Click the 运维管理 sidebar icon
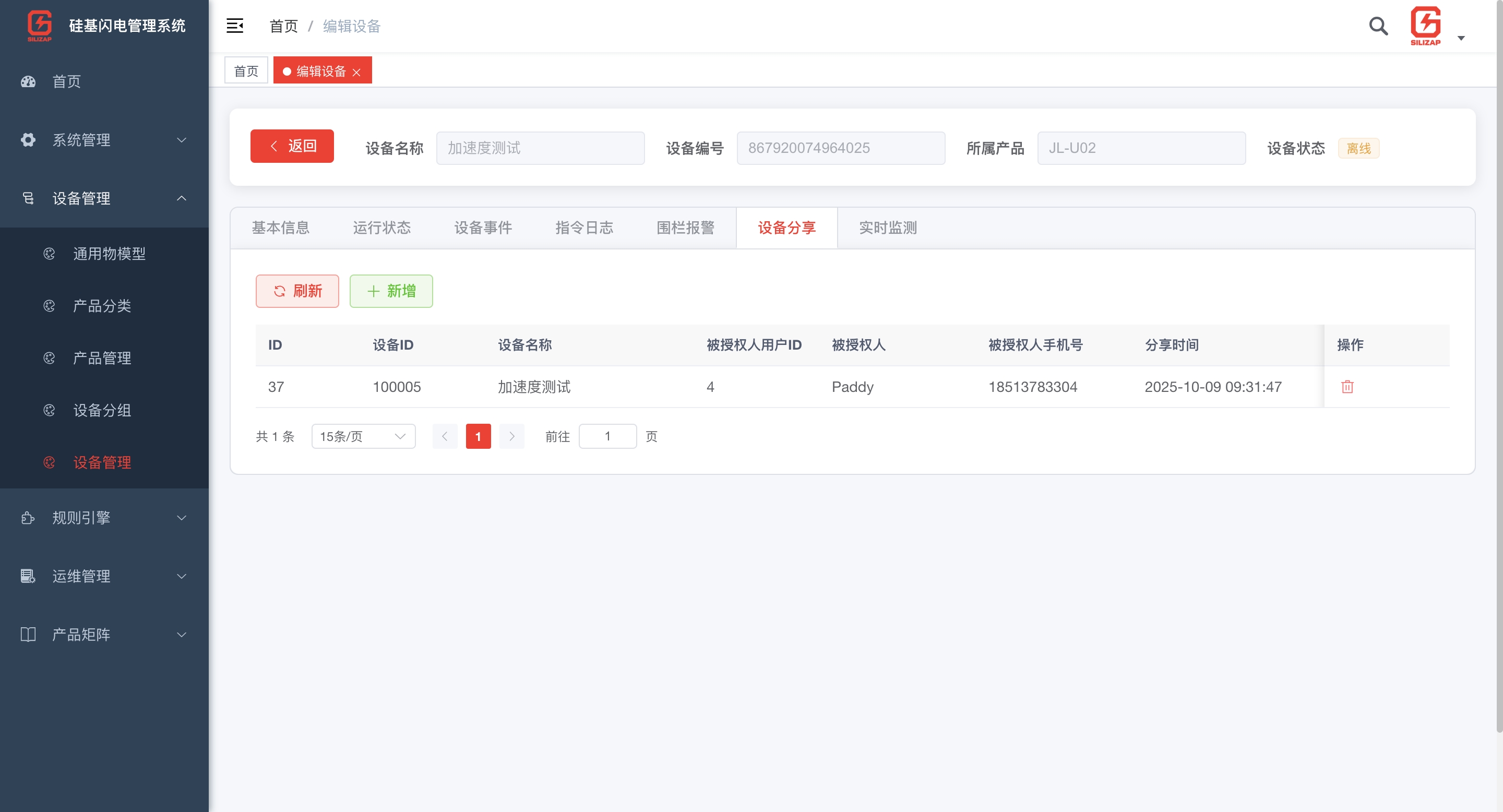 (28, 576)
